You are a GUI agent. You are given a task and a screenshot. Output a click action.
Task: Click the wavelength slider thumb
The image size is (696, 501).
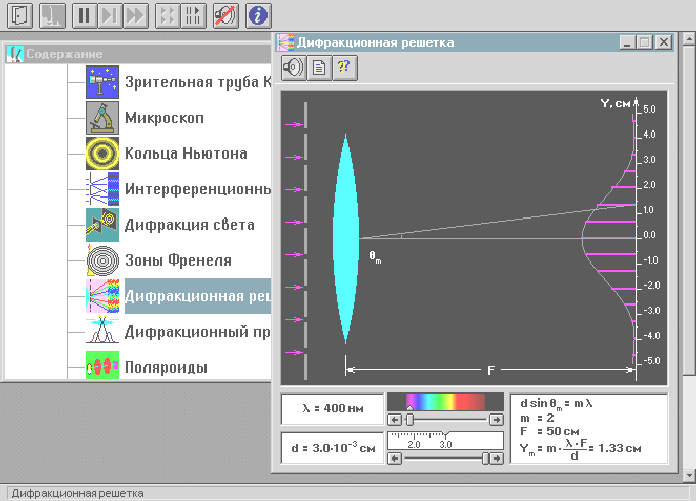coord(410,420)
